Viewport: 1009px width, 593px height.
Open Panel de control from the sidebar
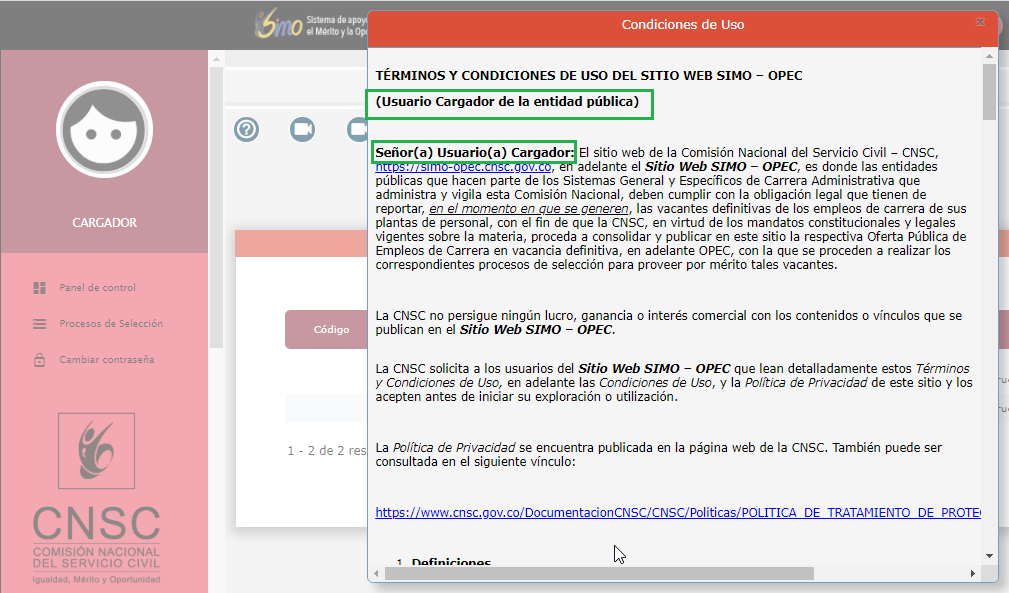97,288
